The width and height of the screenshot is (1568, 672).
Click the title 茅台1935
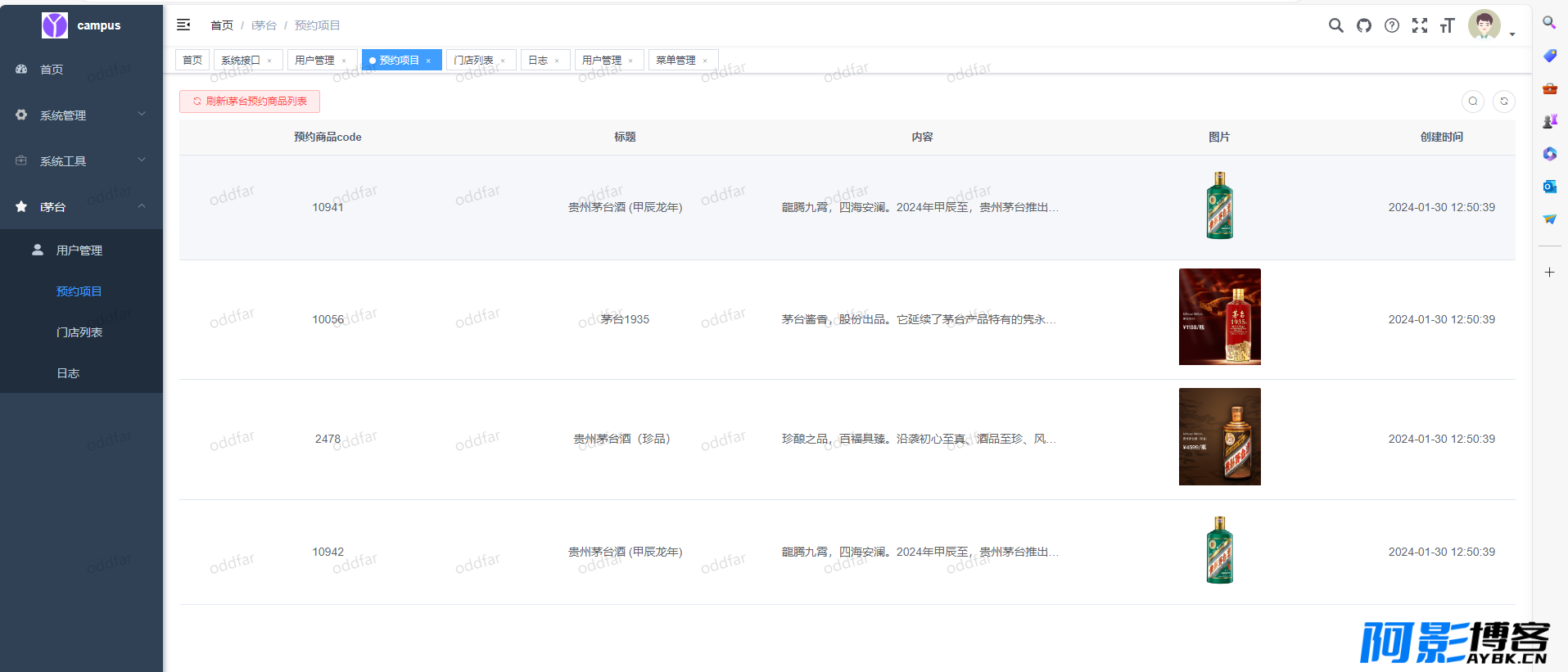point(625,319)
